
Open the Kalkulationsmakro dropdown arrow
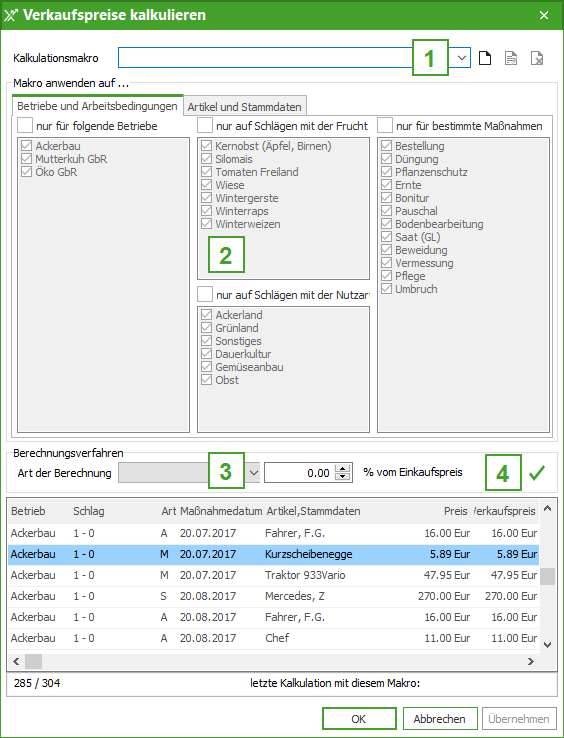462,58
